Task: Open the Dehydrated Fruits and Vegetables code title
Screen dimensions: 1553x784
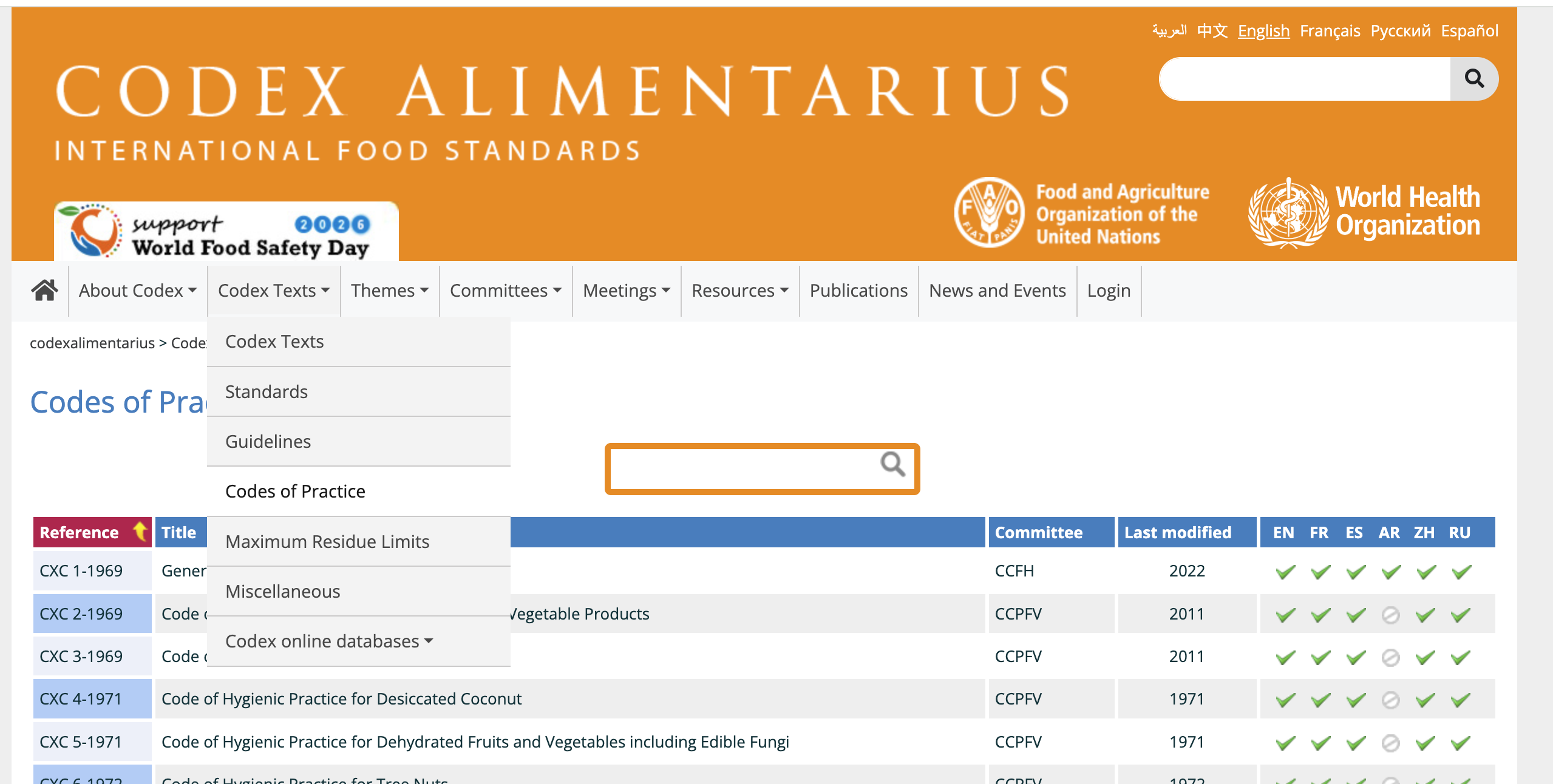Action: pyautogui.click(x=475, y=742)
